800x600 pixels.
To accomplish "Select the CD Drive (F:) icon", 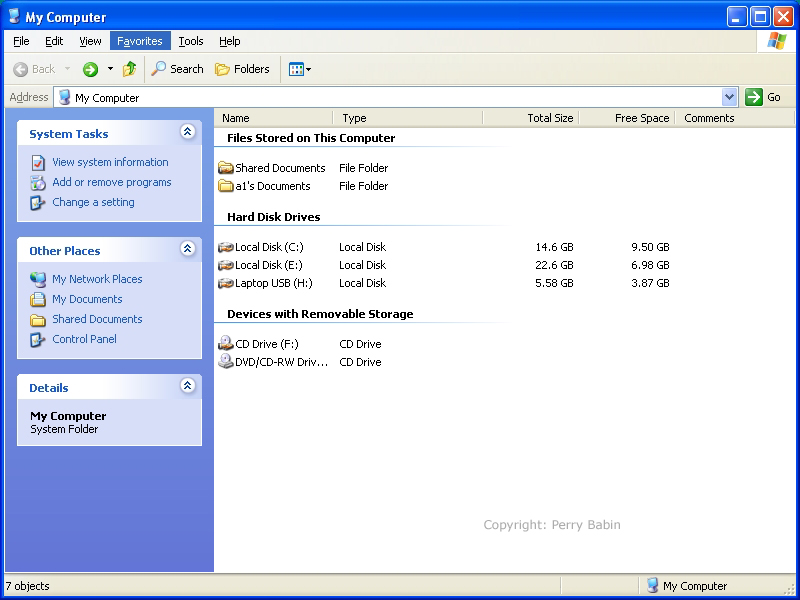I will click(226, 343).
